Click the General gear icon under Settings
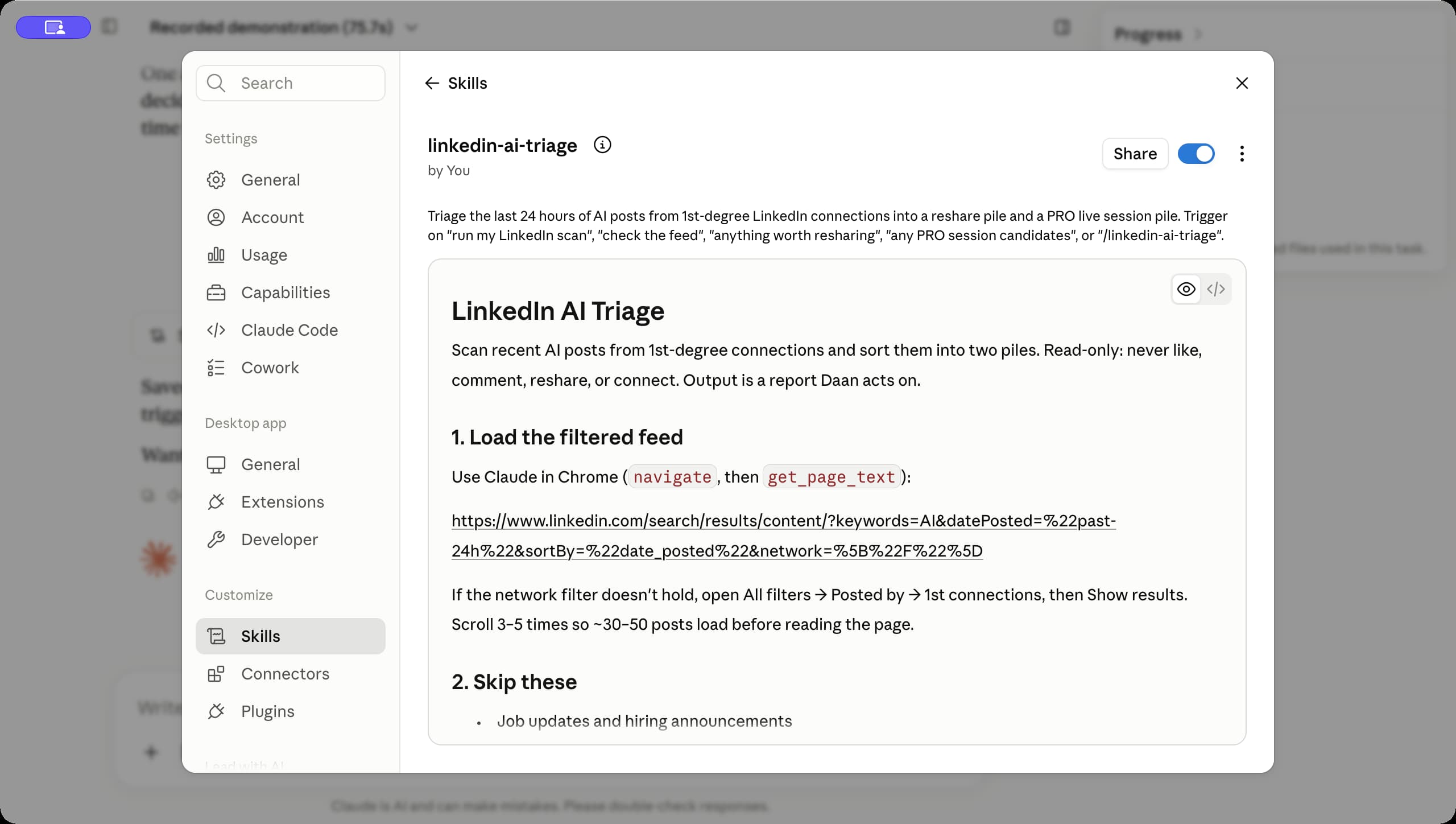The image size is (1456, 824). click(216, 180)
